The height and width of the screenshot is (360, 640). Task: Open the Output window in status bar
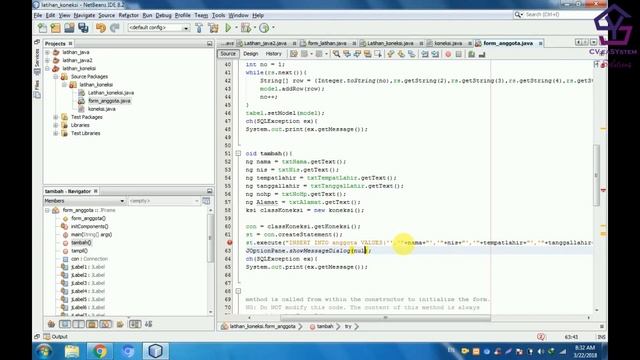click(x=56, y=337)
